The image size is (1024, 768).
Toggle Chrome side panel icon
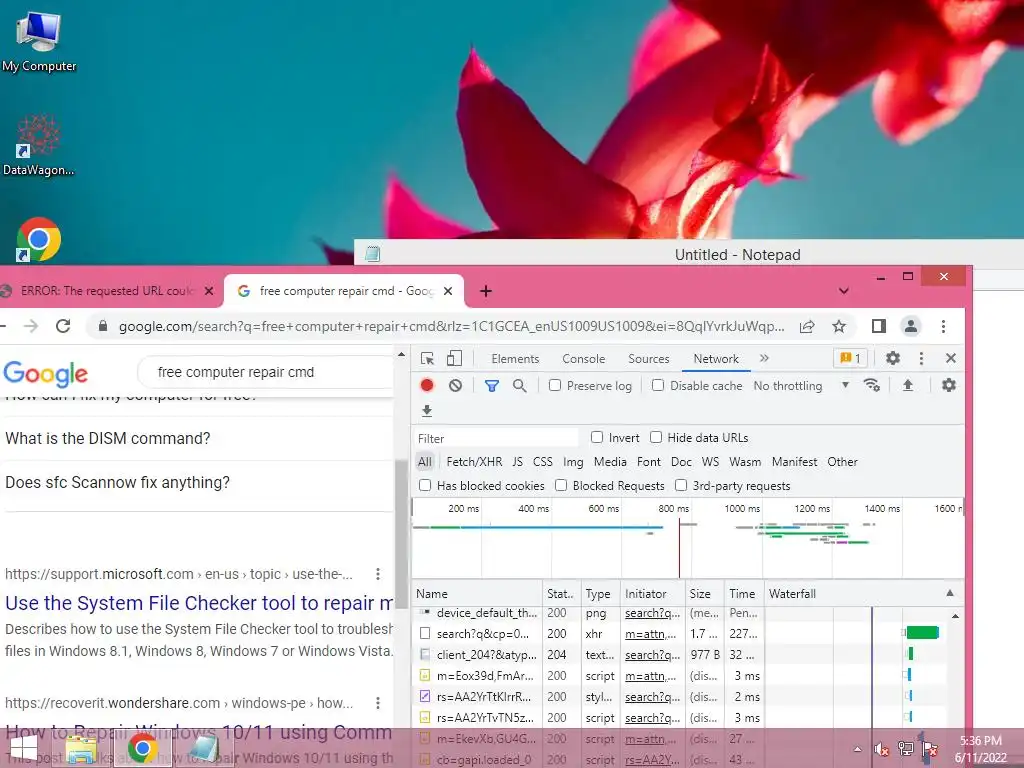pos(879,326)
